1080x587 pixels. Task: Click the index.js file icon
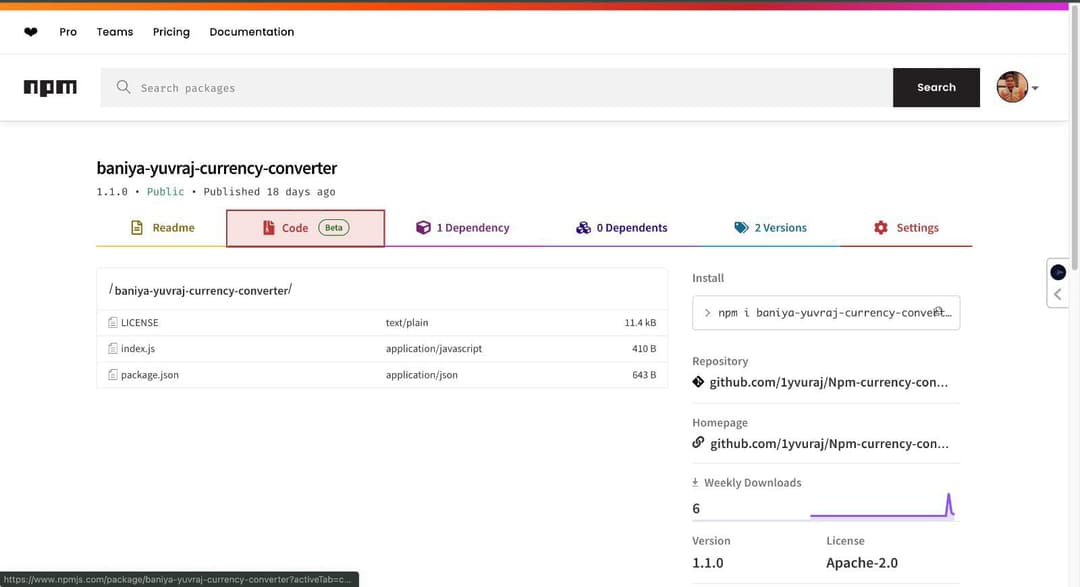coord(113,349)
